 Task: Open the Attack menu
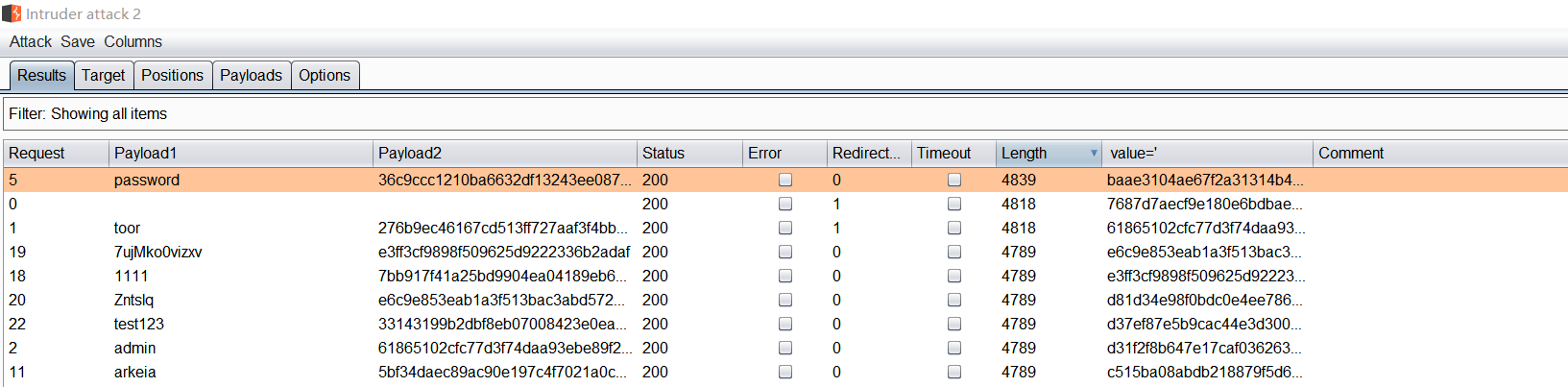[31, 42]
